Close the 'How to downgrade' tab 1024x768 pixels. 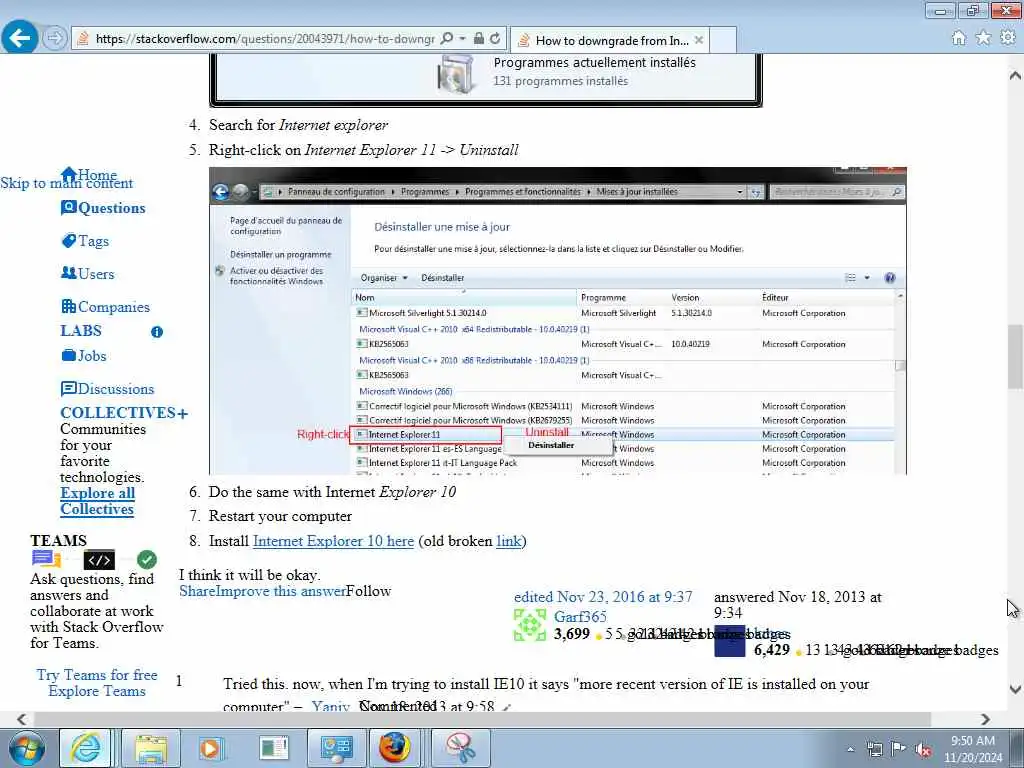pyautogui.click(x=699, y=40)
